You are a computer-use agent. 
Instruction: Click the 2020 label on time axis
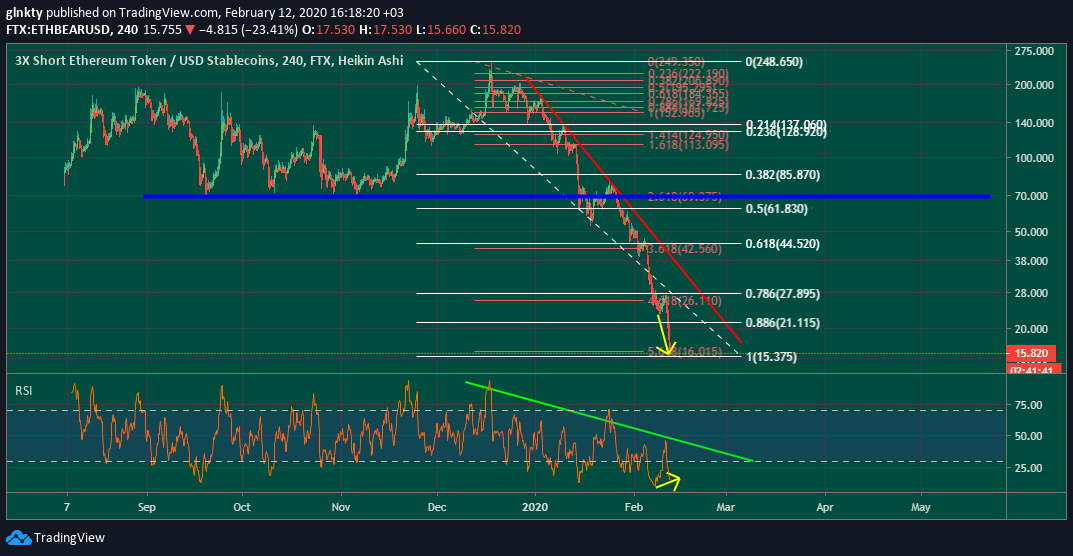[x=535, y=509]
